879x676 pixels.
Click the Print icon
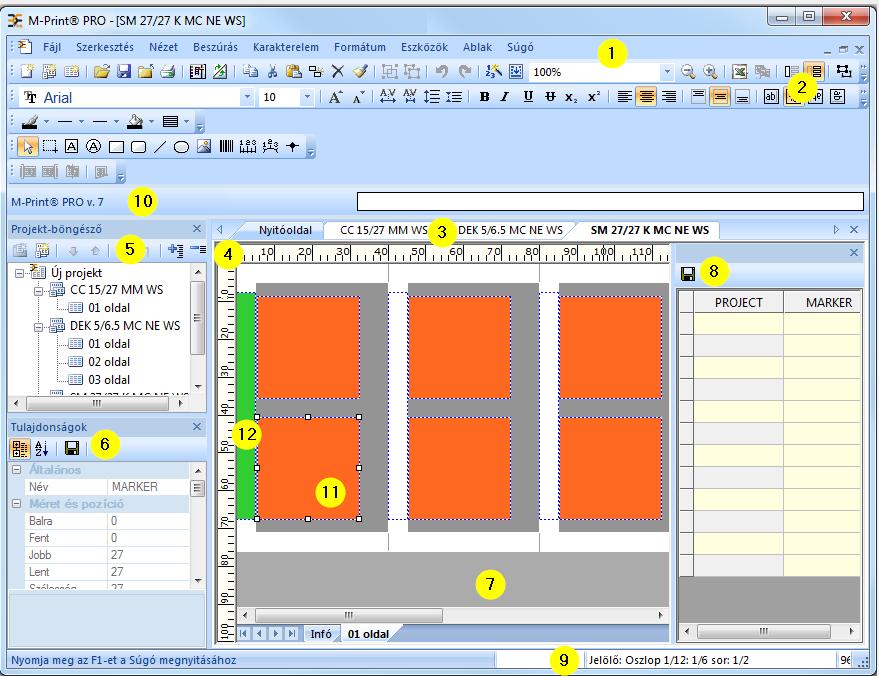tap(168, 71)
